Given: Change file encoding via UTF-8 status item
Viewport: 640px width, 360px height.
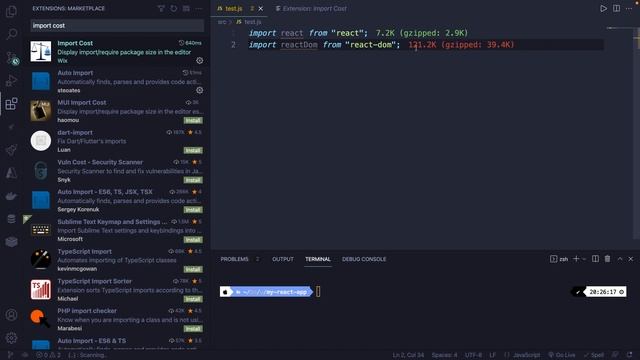Looking at the screenshot, I should coord(473,355).
